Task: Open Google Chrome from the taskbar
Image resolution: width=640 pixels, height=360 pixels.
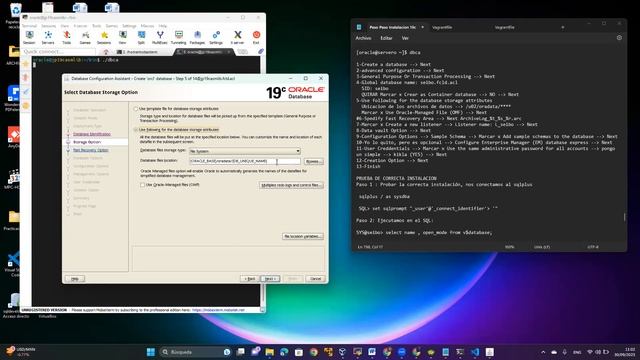Action: tap(313, 352)
